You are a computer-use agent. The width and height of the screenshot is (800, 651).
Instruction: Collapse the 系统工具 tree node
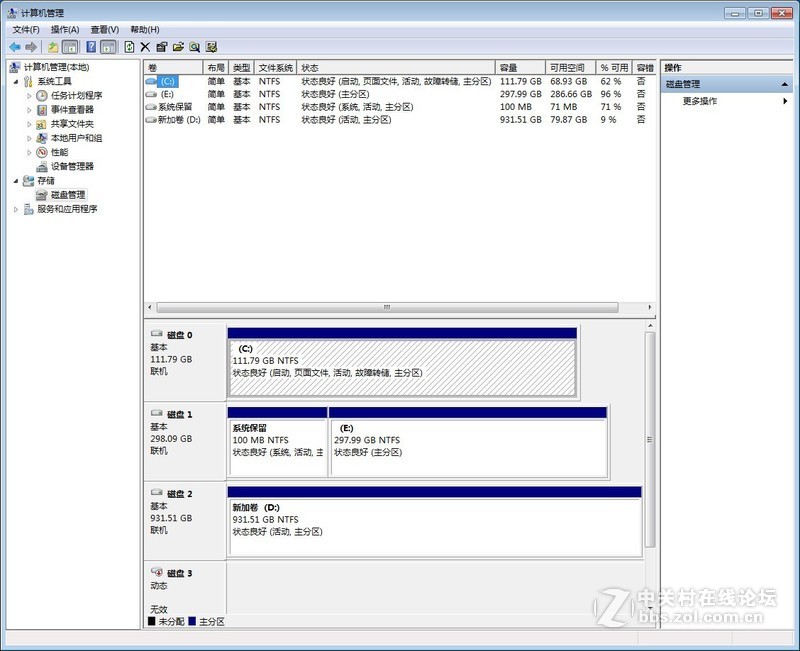pos(16,82)
